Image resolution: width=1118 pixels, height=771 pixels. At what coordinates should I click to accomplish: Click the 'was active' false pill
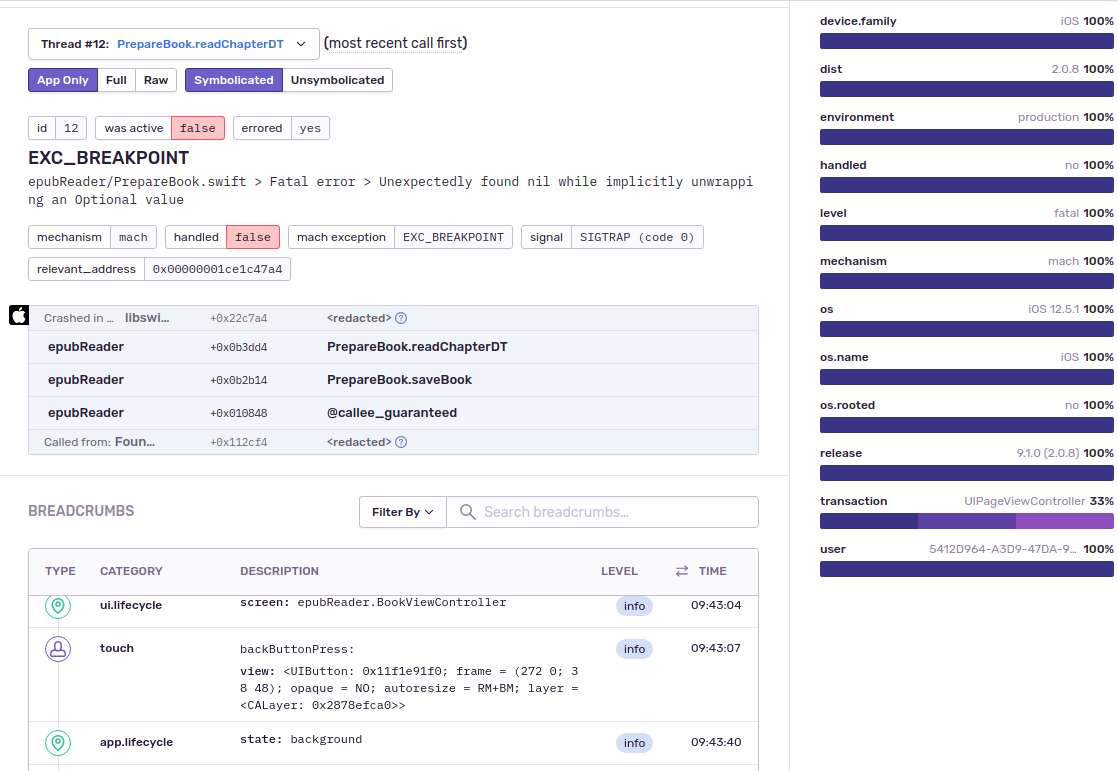(198, 128)
